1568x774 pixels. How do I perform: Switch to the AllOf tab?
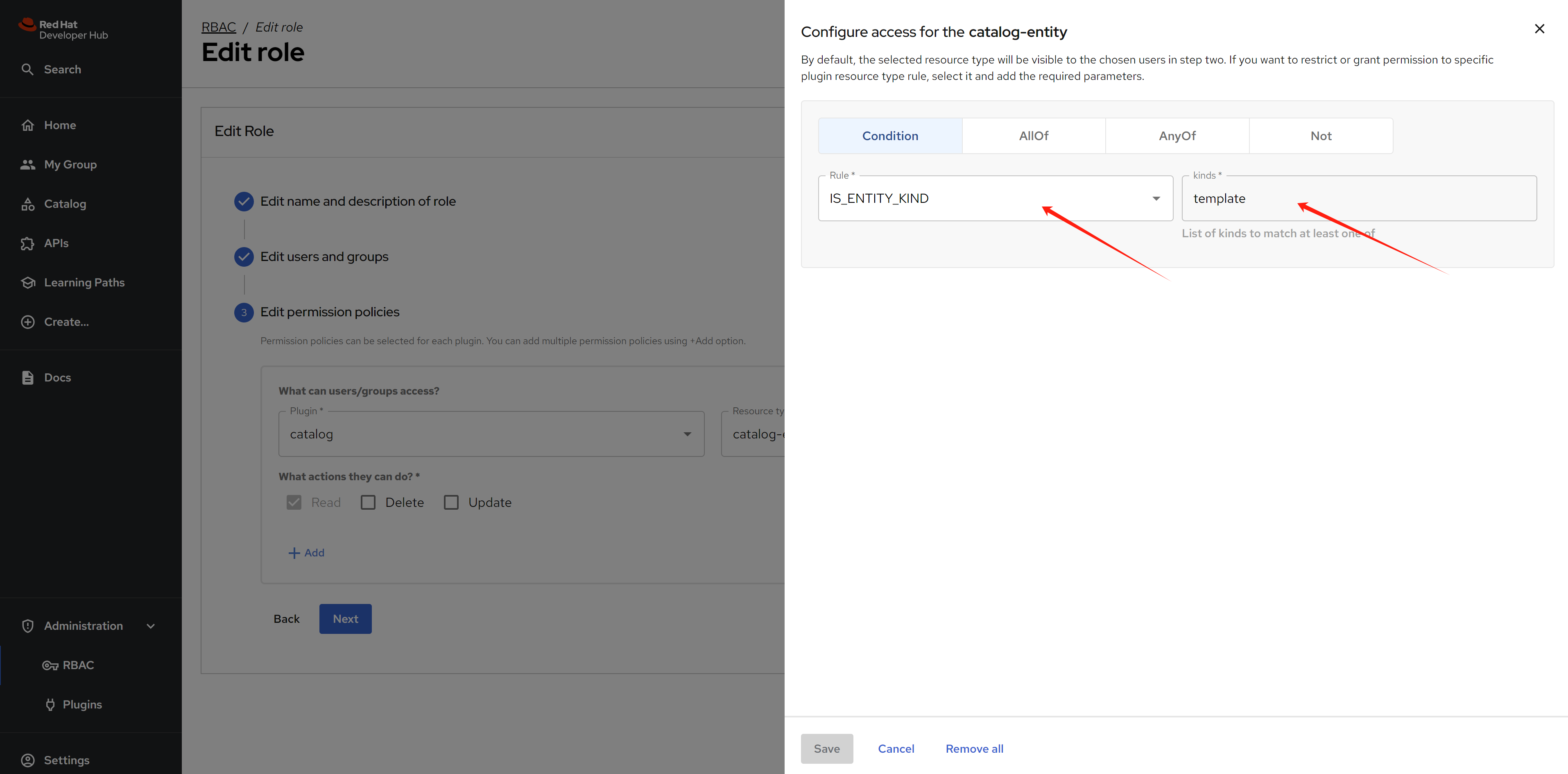click(1034, 136)
